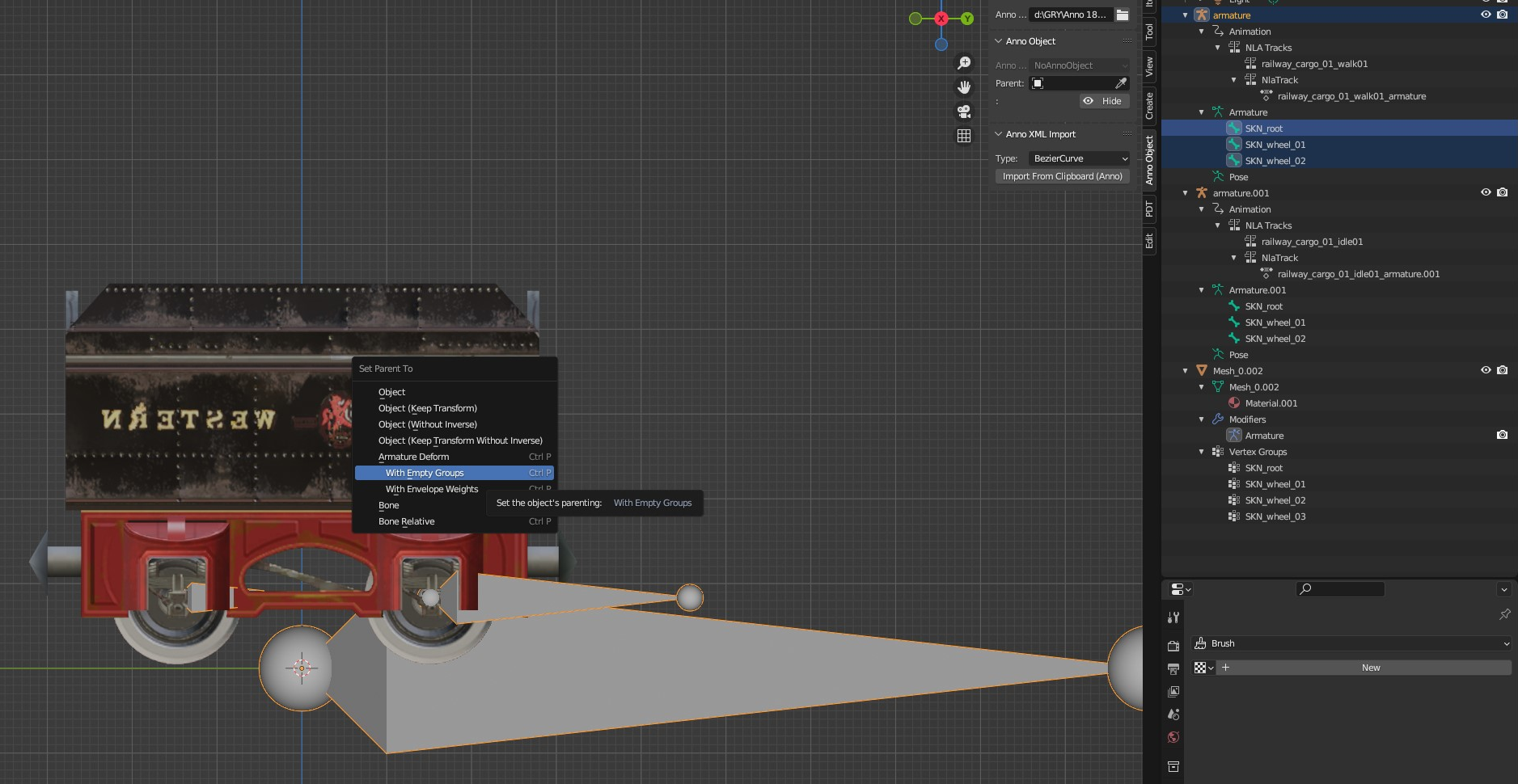
Task: Collapse the Anno XML Import panel
Action: tap(999, 134)
